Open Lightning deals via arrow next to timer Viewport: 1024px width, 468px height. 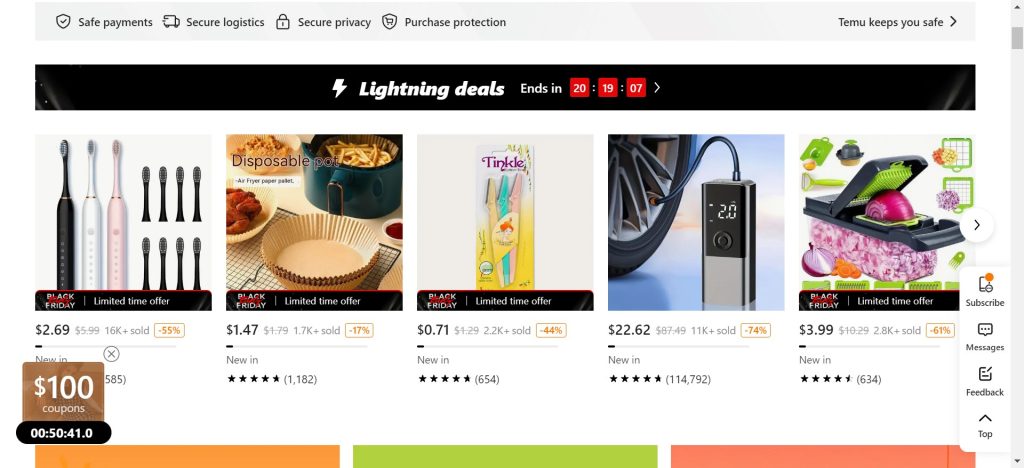[x=657, y=88]
